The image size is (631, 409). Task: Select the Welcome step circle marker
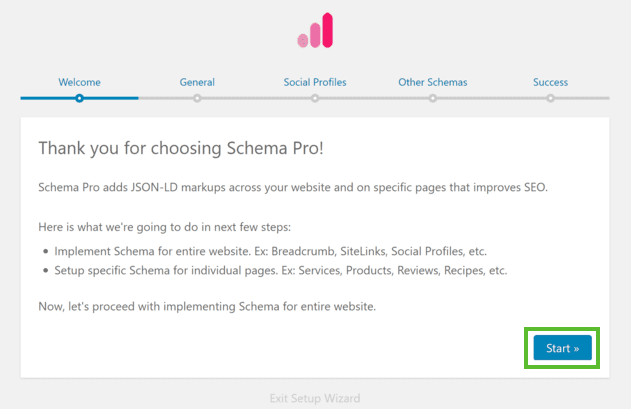pos(79,98)
